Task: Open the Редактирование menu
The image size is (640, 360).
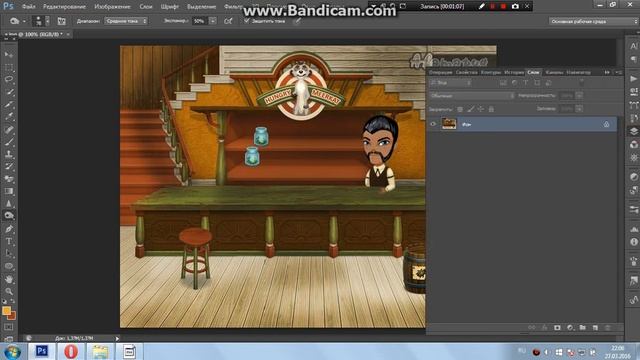Action: (x=64, y=7)
